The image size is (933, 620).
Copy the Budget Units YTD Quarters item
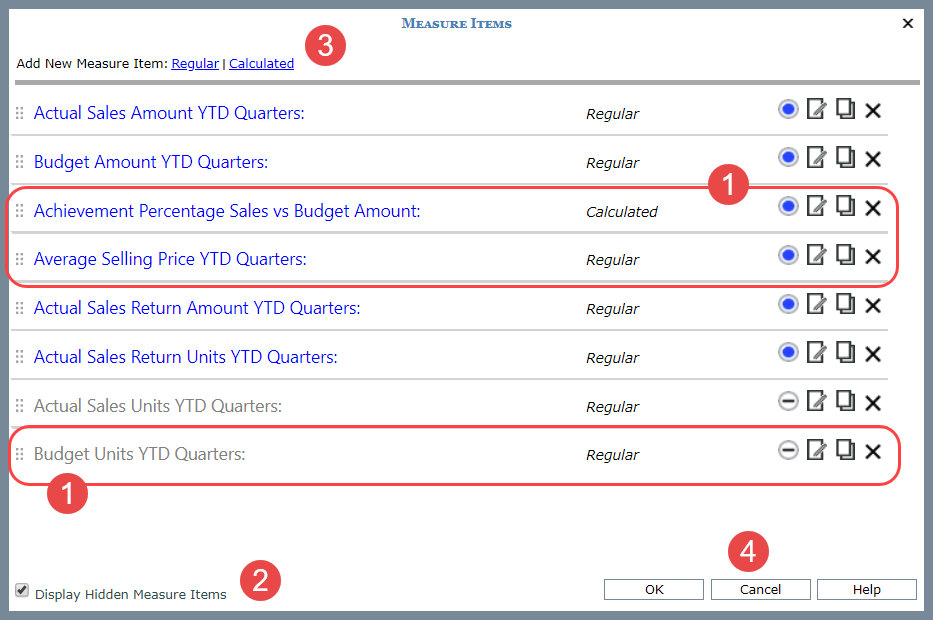[845, 450]
